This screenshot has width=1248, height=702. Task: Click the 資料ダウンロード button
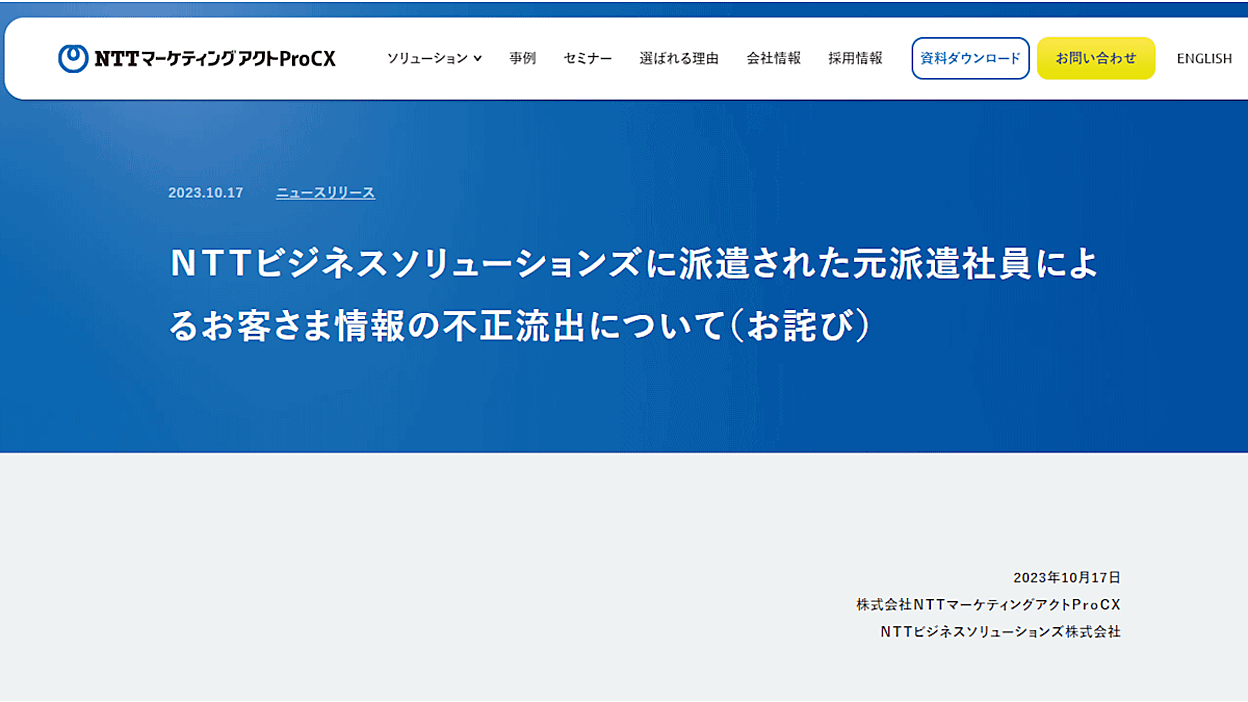point(970,58)
